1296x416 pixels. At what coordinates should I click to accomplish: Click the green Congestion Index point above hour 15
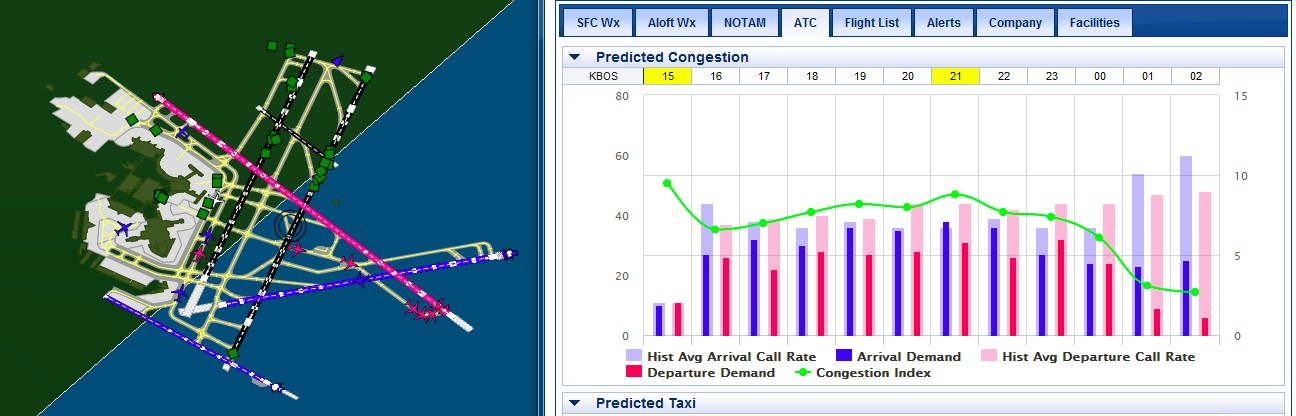[x=667, y=183]
